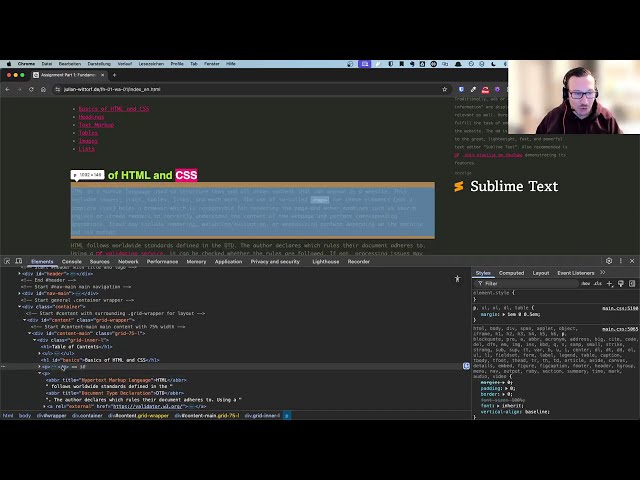Image resolution: width=640 pixels, height=480 pixels.
Task: Show more Styles pane tabs chevron
Action: 603,273
